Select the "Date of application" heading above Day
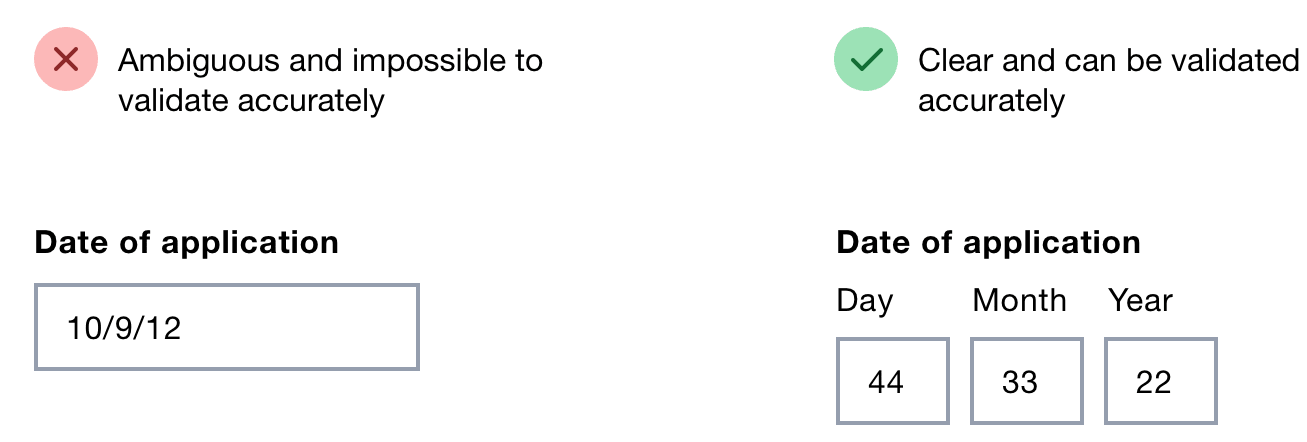 point(988,243)
